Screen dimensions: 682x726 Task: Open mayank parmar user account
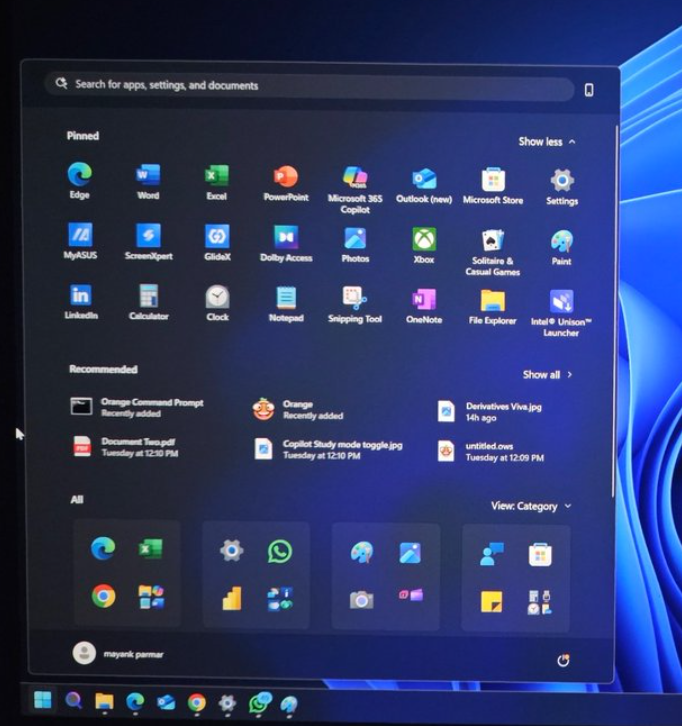tap(119, 653)
